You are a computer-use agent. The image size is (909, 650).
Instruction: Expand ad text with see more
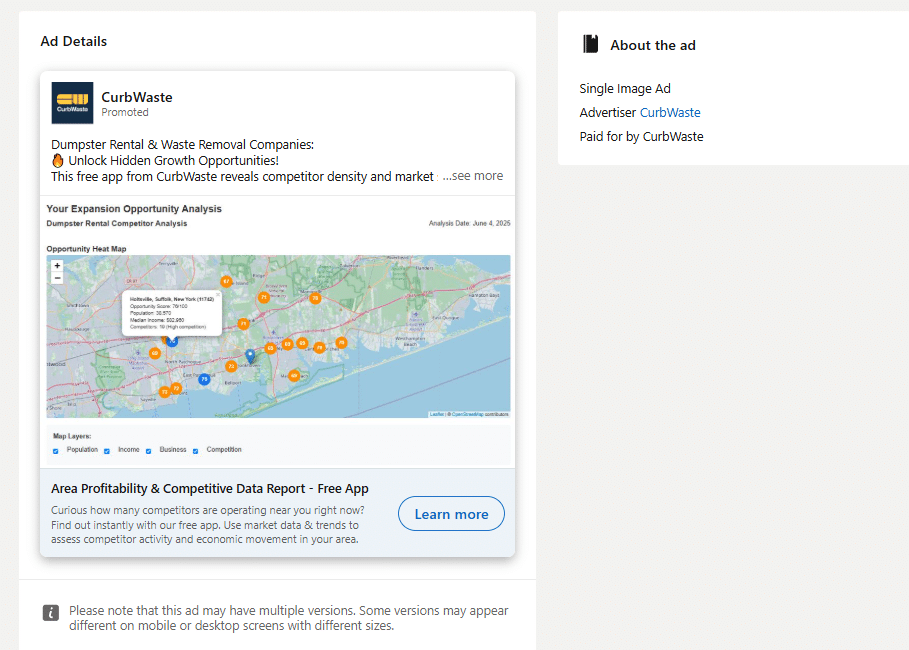pos(473,176)
